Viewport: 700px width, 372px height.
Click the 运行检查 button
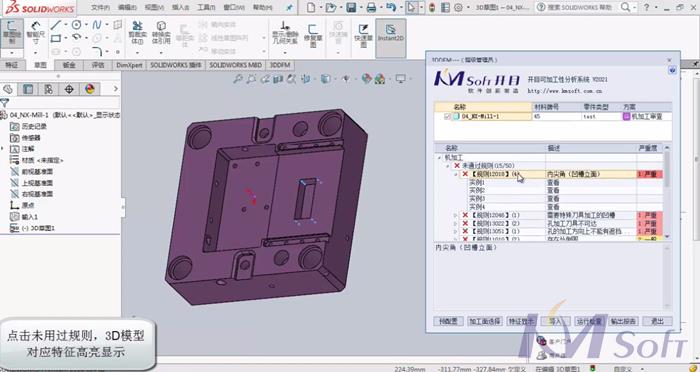tap(589, 321)
